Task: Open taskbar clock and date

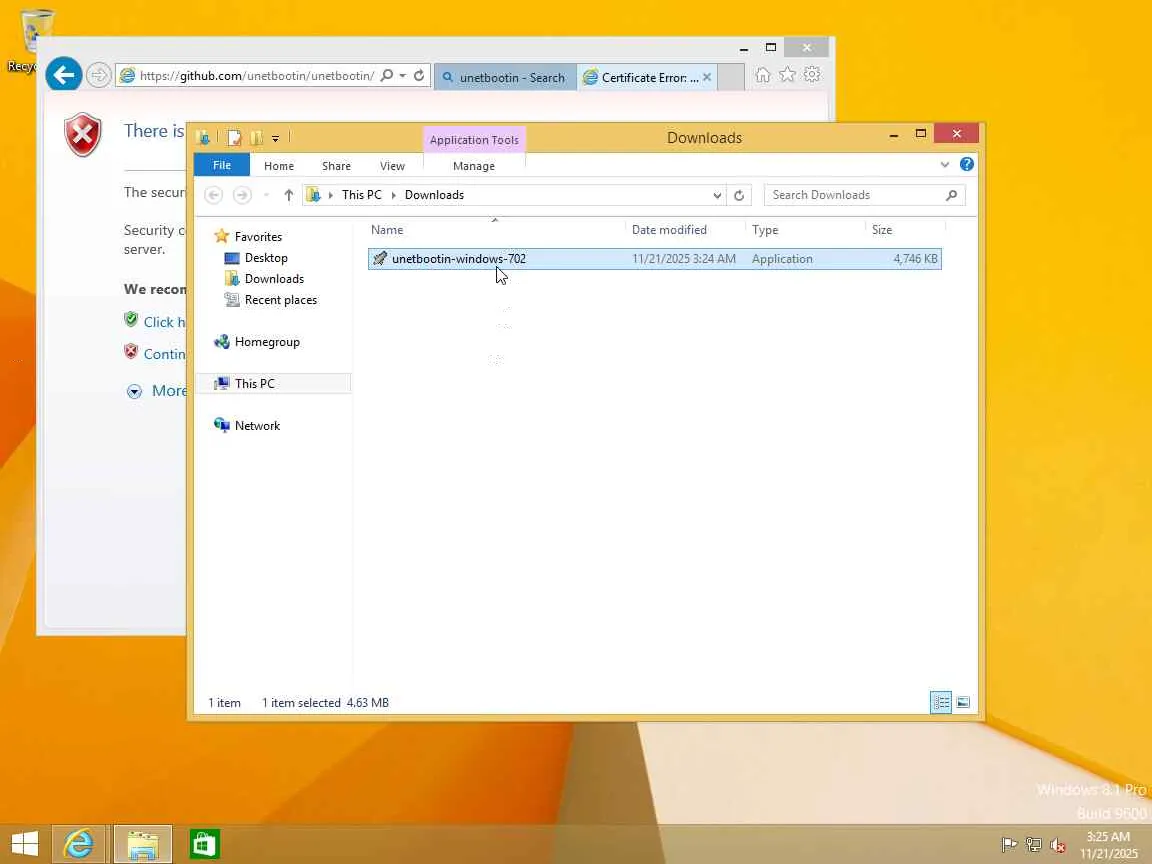Action: [x=1109, y=845]
